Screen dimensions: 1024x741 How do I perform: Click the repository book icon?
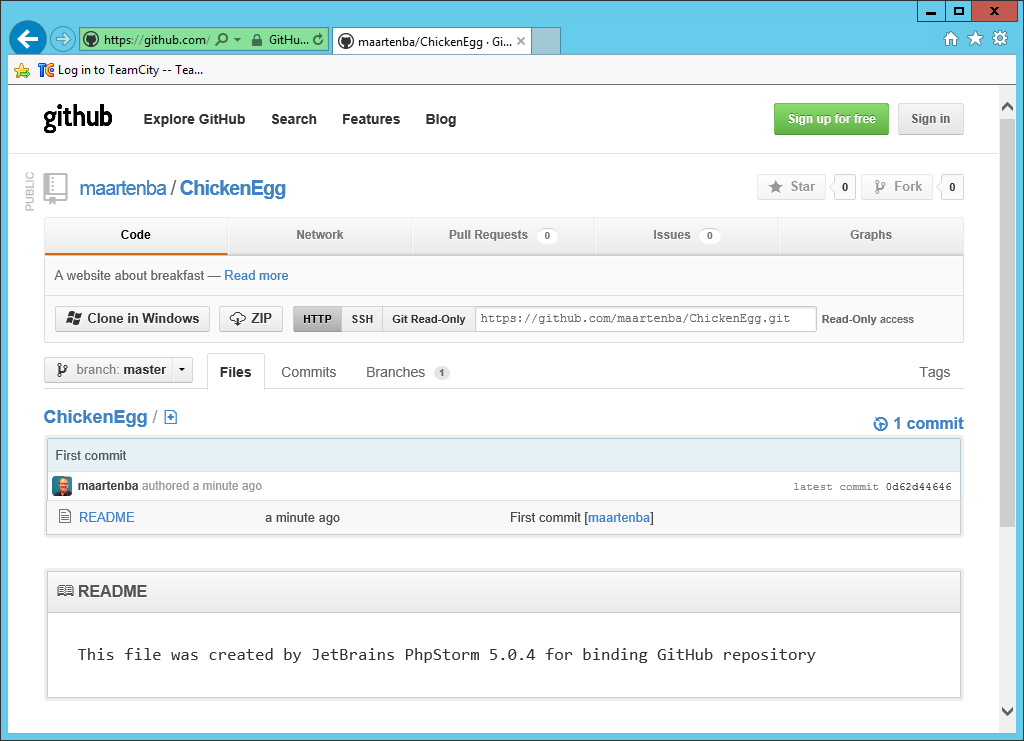56,188
